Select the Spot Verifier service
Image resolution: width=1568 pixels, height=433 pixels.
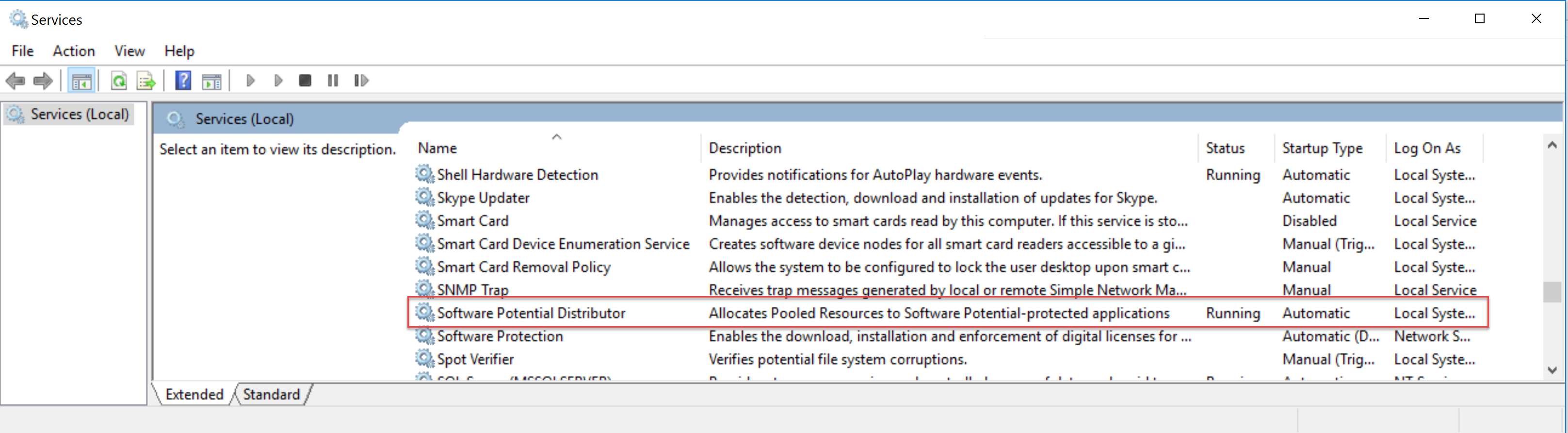[x=475, y=359]
